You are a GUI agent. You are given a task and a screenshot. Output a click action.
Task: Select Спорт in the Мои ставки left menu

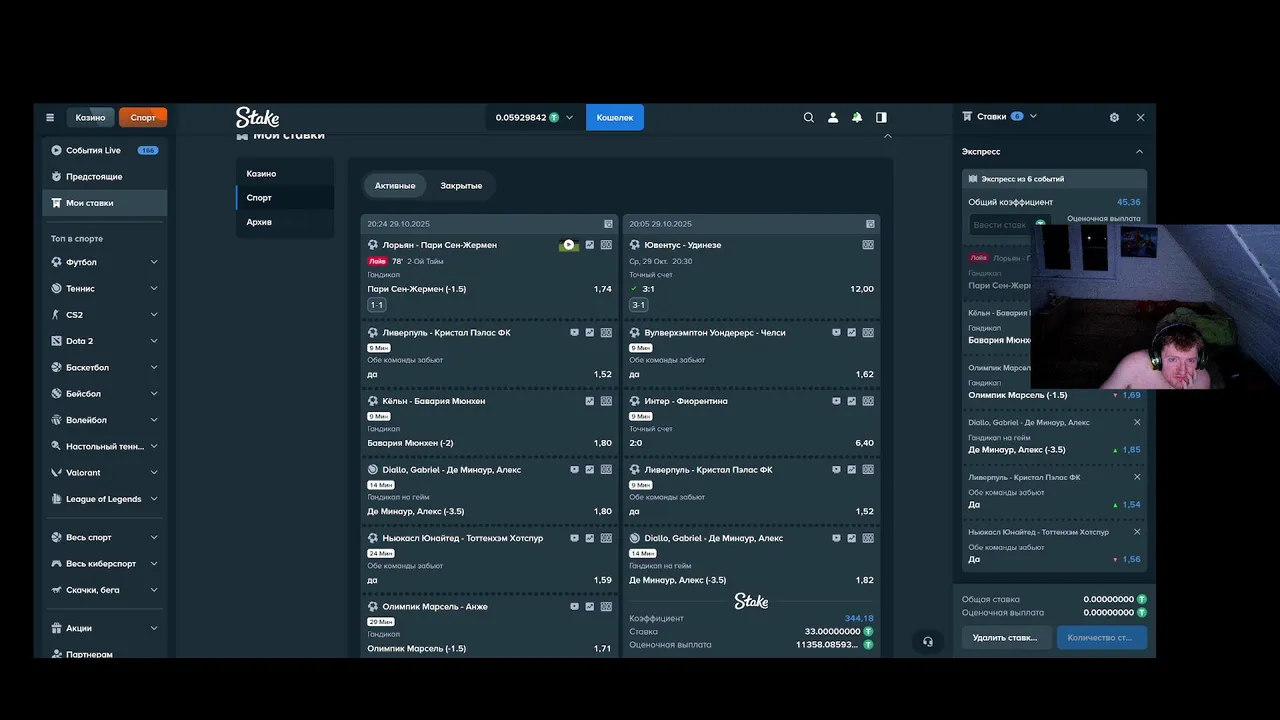point(285,198)
